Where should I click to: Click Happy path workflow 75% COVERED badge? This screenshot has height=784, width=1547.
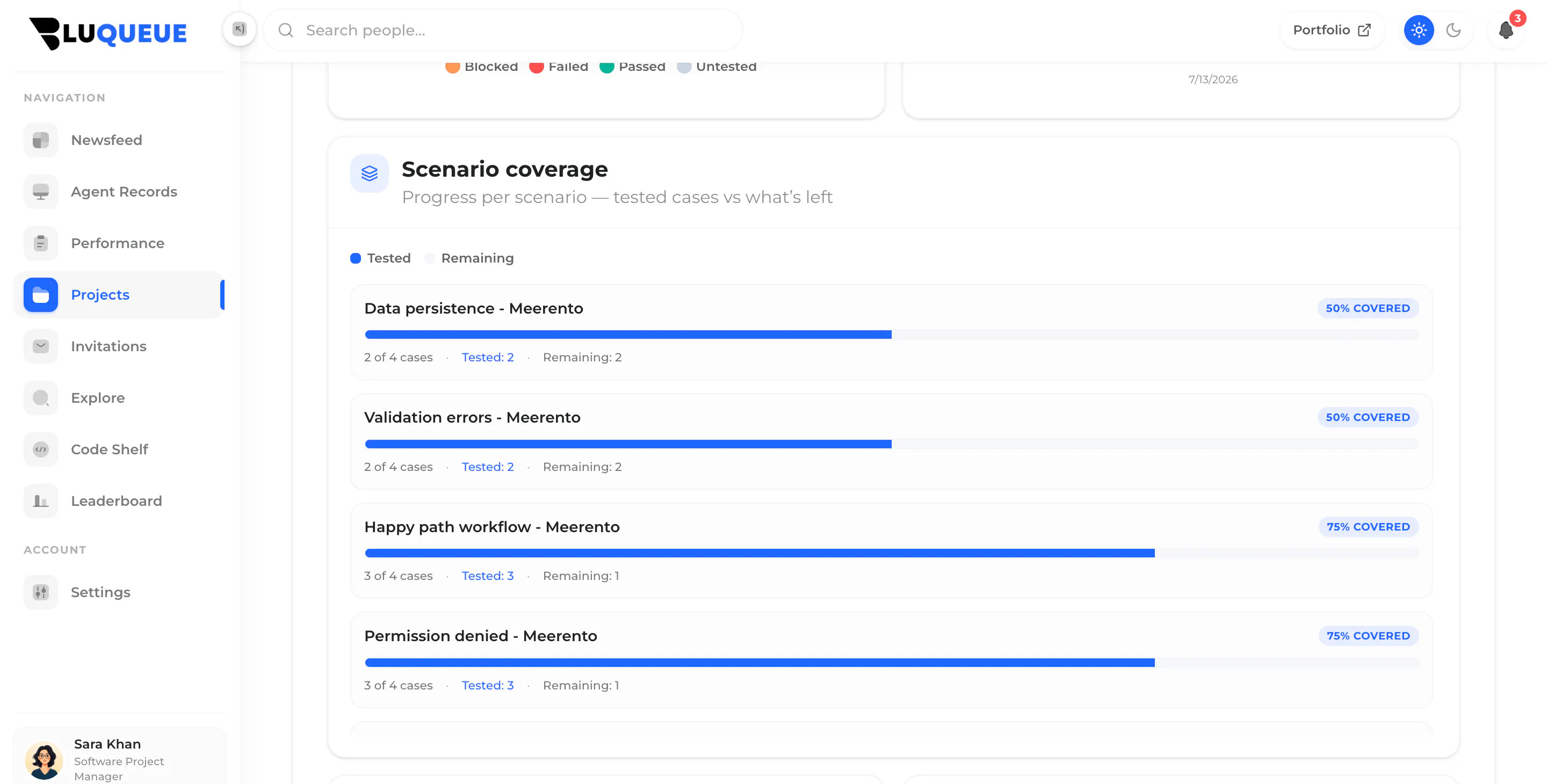pyautogui.click(x=1369, y=526)
